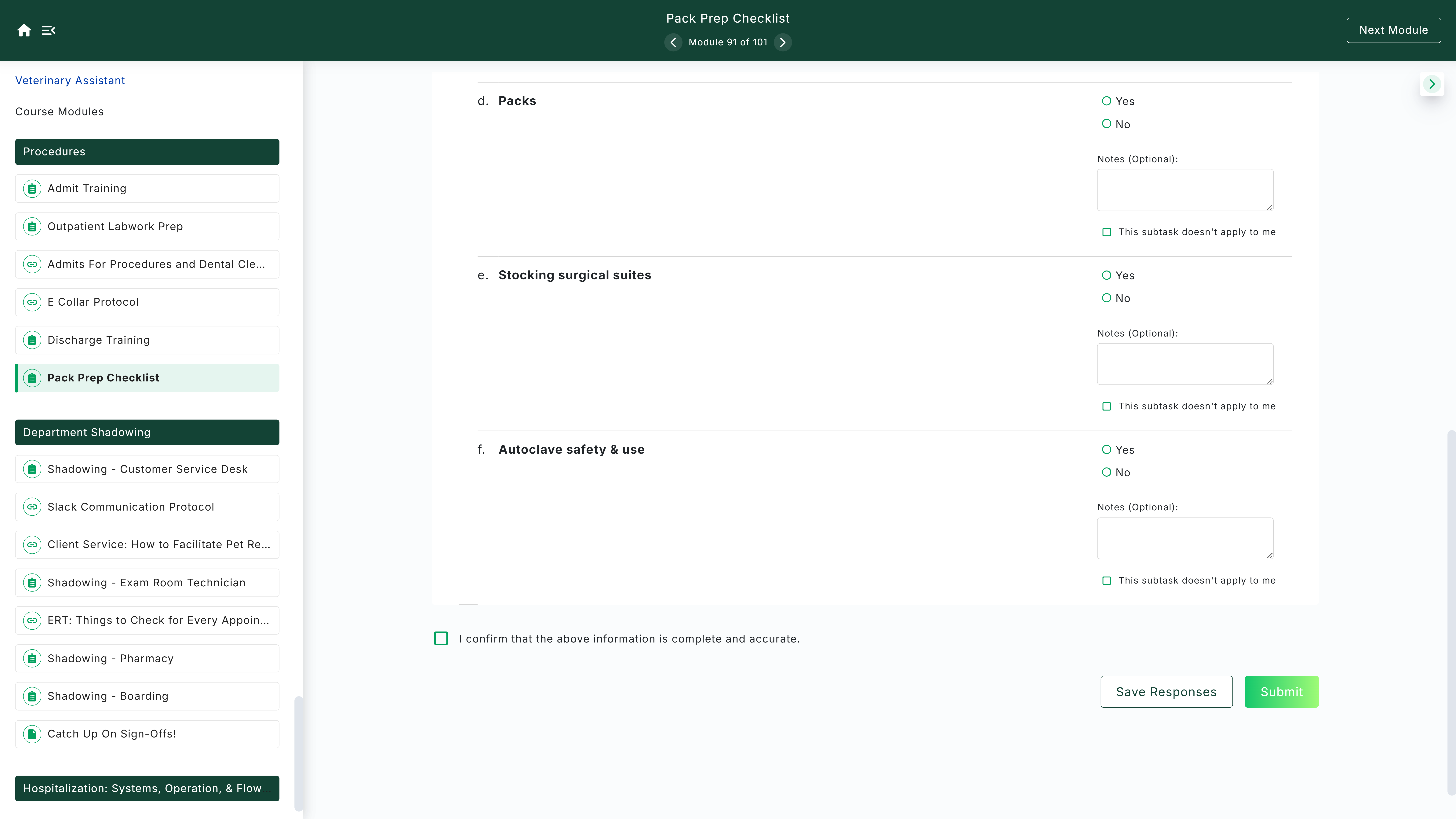The image size is (1456, 819).
Task: Click the Admits For Procedures link icon
Action: [32, 264]
